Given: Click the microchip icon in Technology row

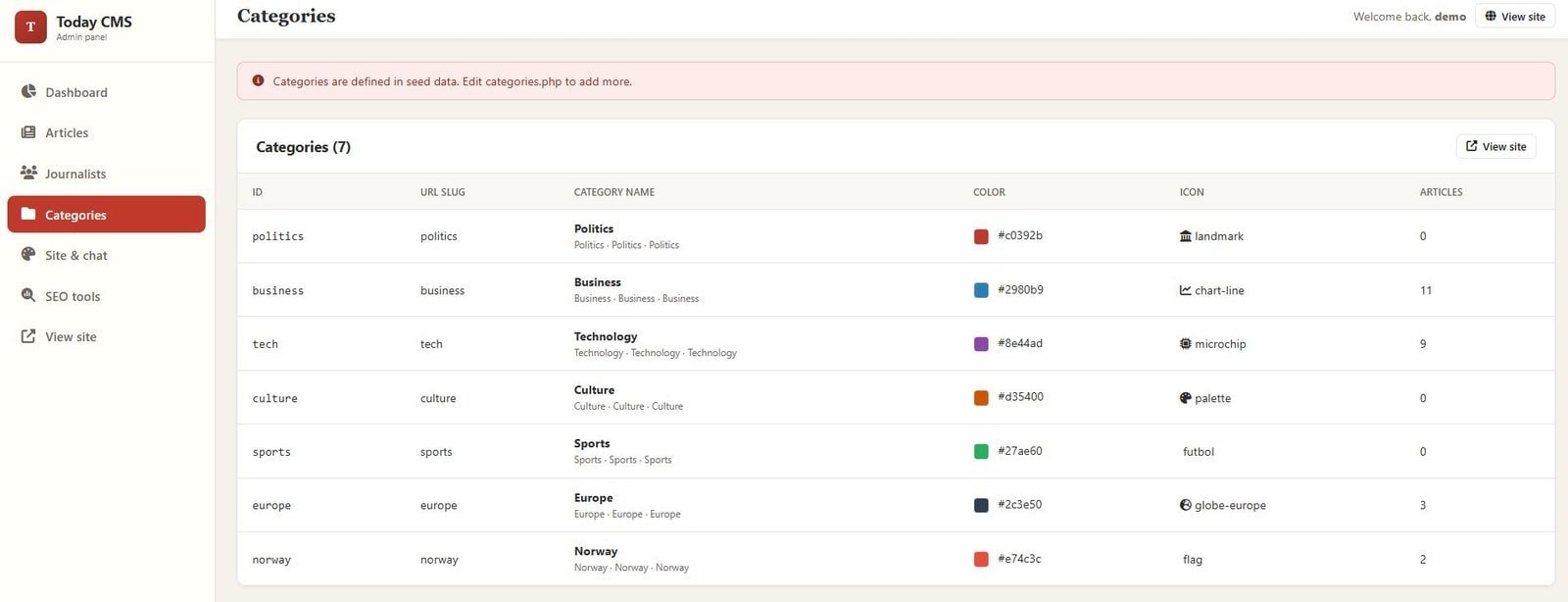Looking at the screenshot, I should pyautogui.click(x=1186, y=344).
